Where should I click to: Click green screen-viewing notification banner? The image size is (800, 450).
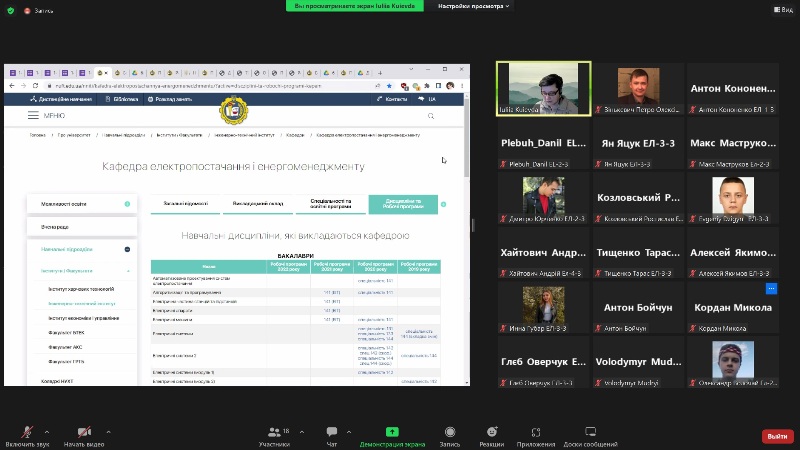click(360, 6)
